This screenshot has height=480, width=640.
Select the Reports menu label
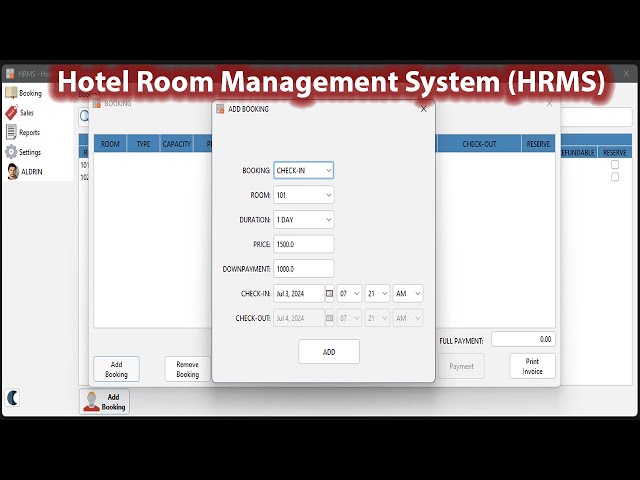click(x=29, y=133)
